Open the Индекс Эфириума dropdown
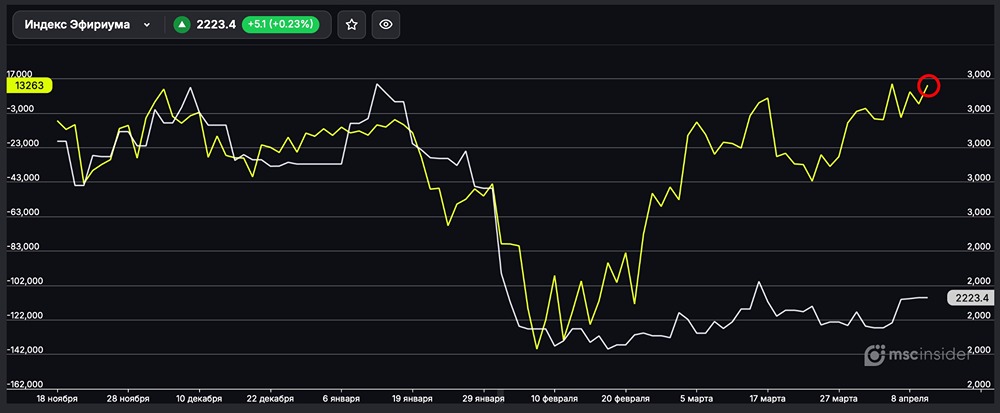This screenshot has width=1000, height=413. pos(87,25)
